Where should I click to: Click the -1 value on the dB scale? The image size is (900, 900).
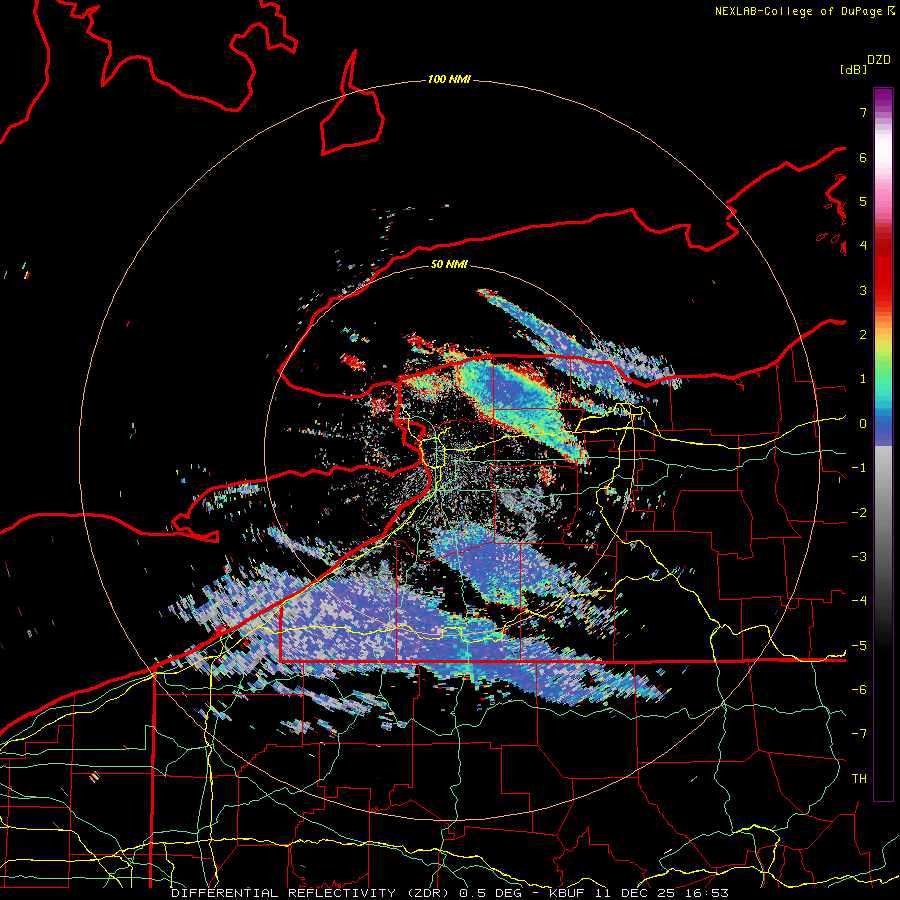pos(859,468)
